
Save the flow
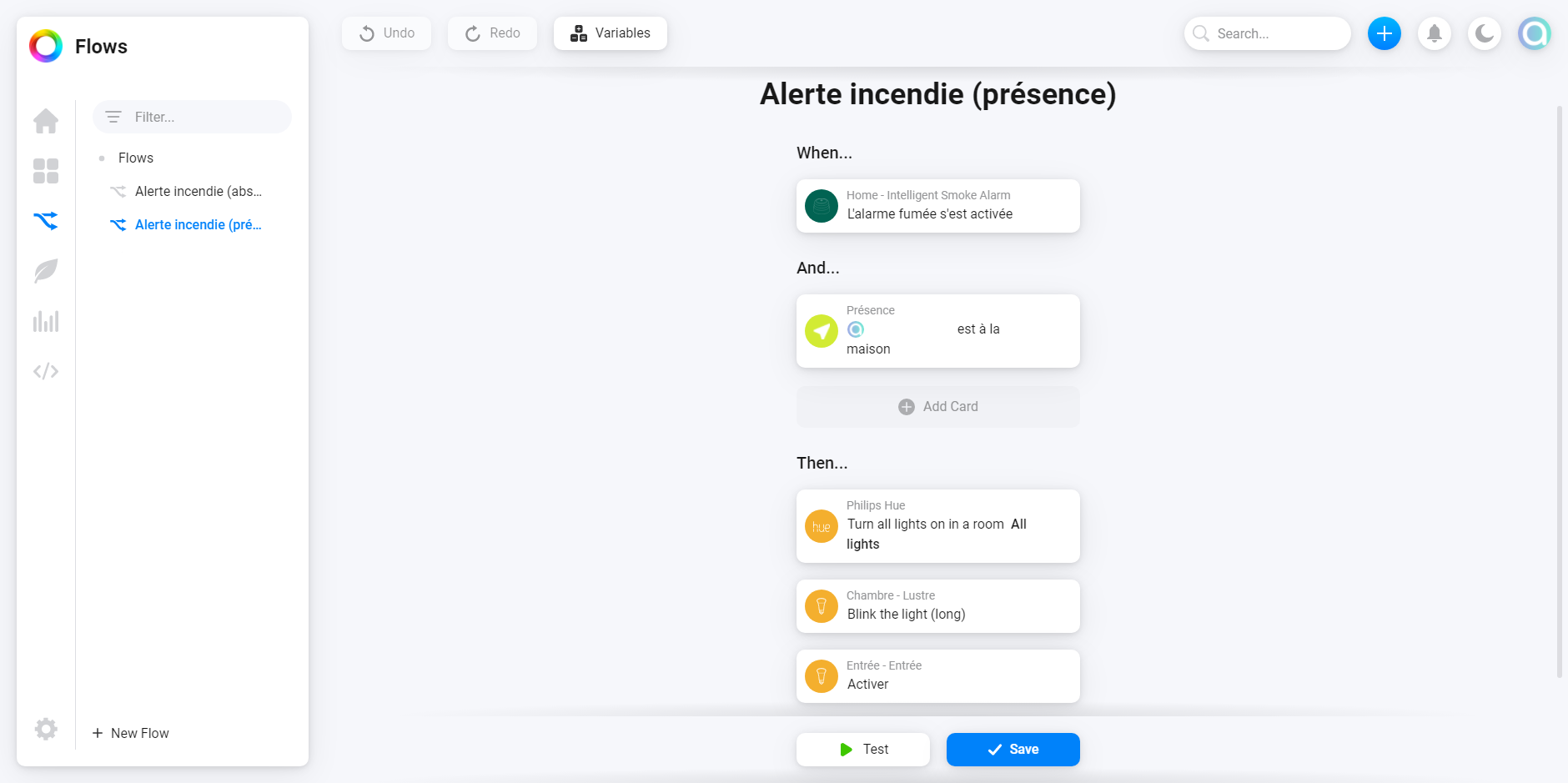(1013, 750)
